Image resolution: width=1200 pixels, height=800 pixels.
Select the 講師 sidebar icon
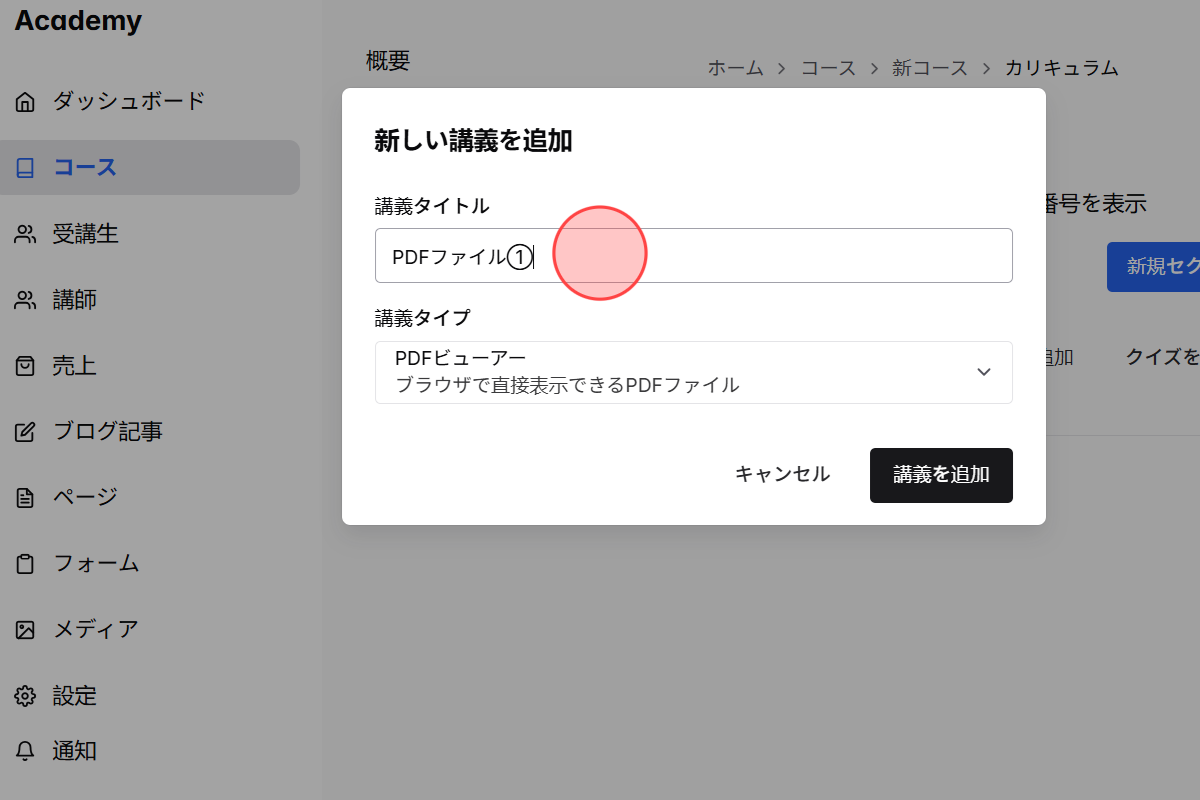23,299
